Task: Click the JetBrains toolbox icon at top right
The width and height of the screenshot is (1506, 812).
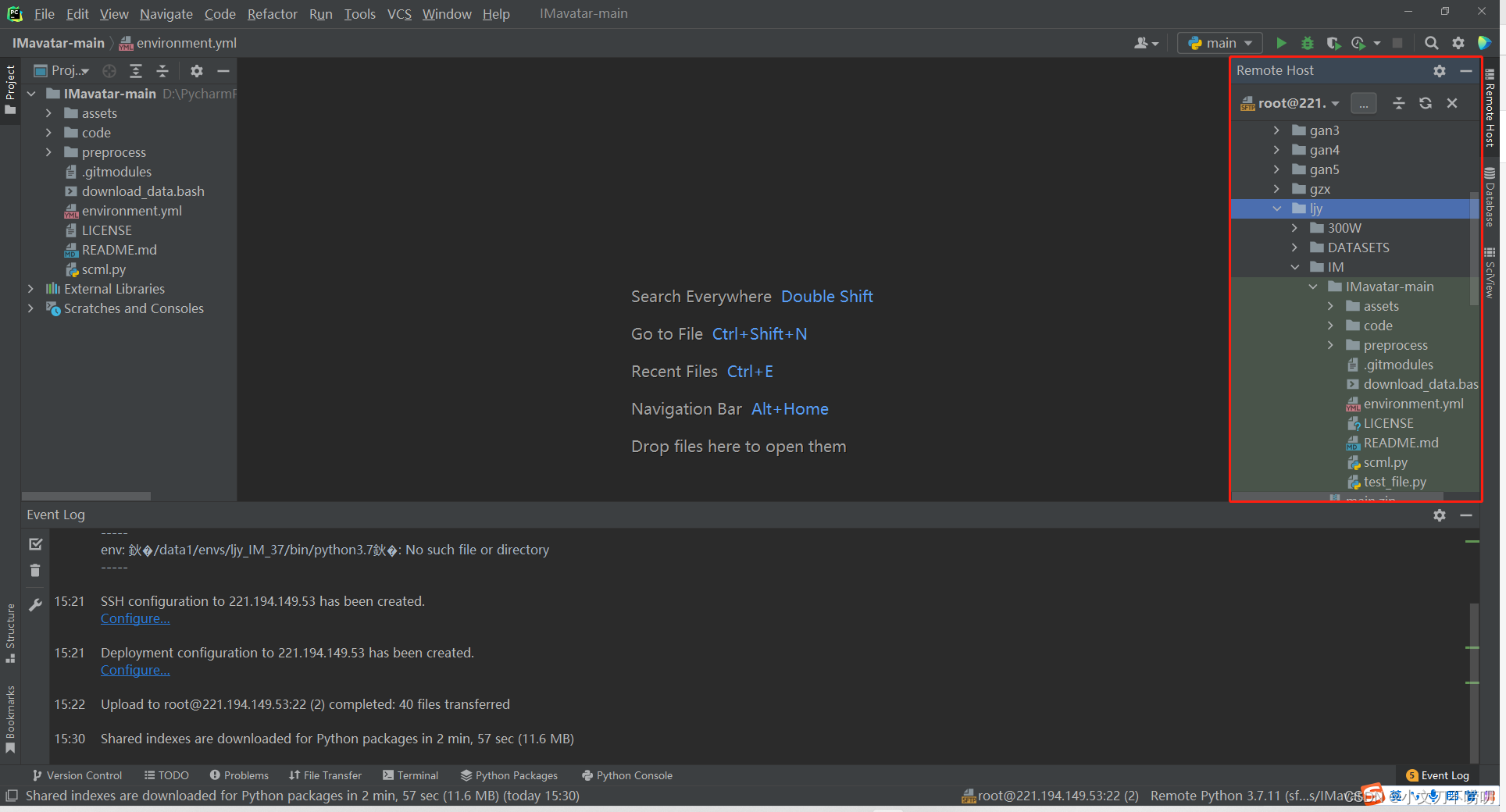Action: pyautogui.click(x=1485, y=43)
